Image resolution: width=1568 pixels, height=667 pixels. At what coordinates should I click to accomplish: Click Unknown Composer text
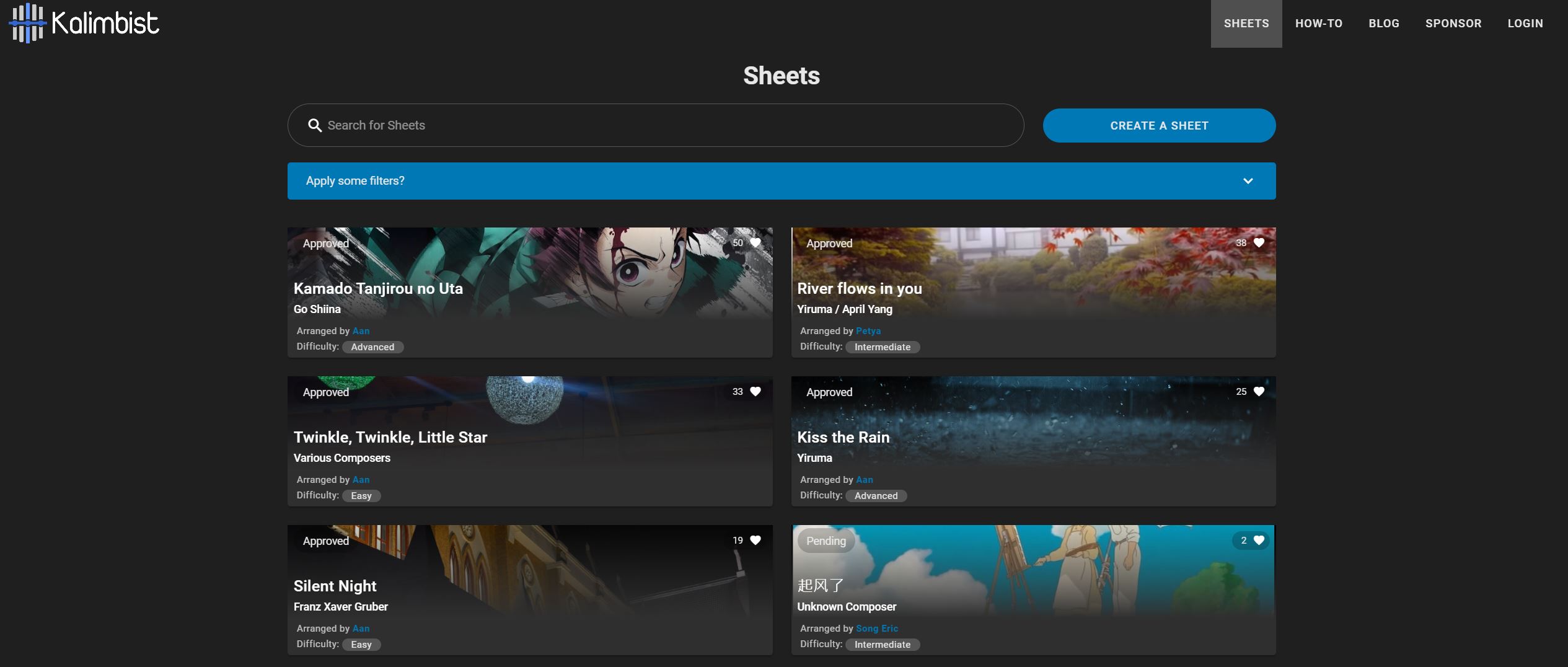coord(847,607)
